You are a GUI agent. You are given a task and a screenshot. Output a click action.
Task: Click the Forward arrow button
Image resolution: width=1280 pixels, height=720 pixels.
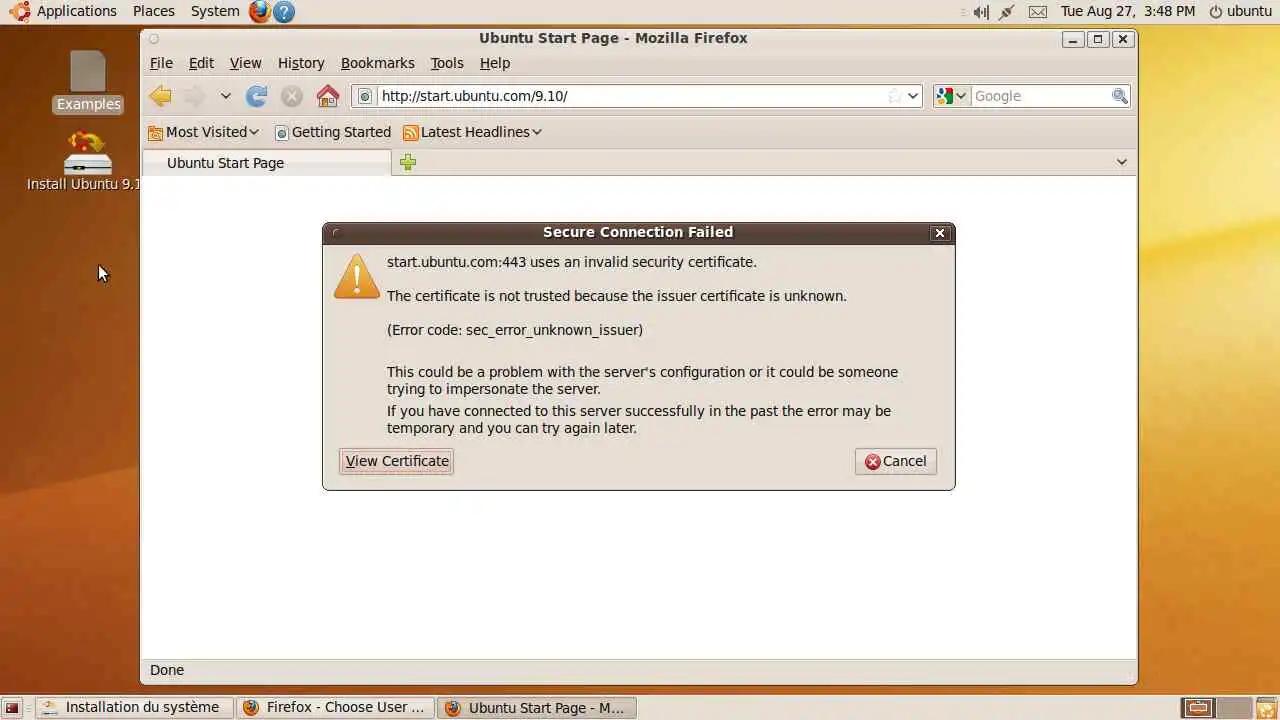[194, 96]
